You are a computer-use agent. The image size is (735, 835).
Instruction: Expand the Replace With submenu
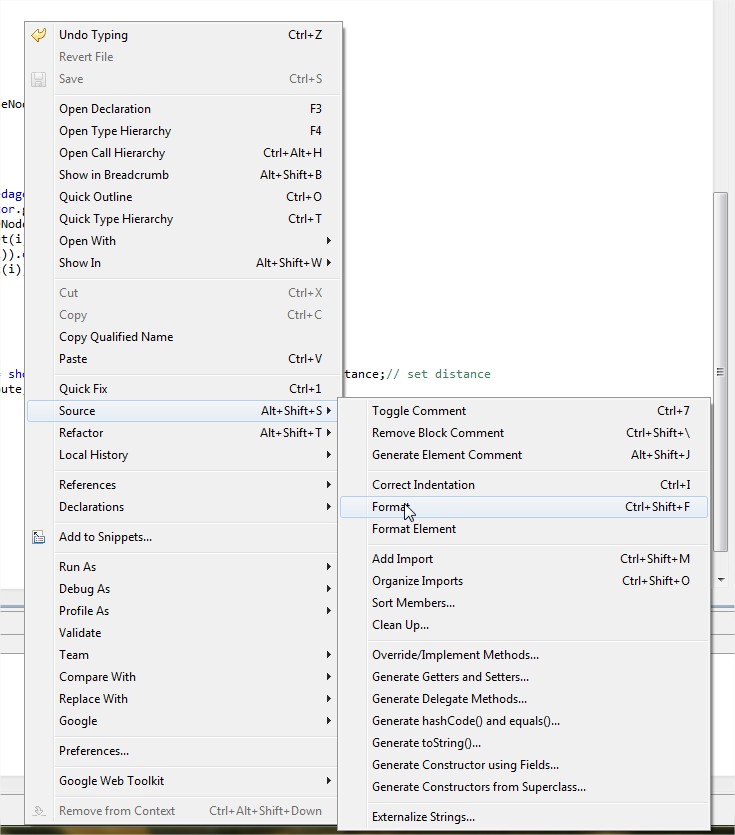183,699
